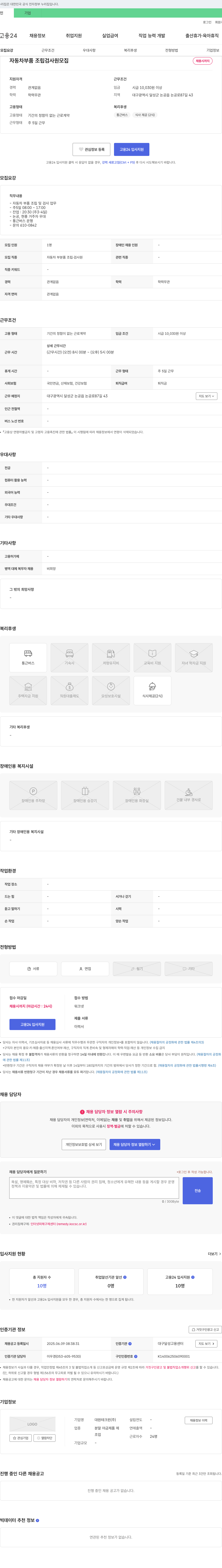
Task: Jump to 모집요강 section tab
Action: 7,51
